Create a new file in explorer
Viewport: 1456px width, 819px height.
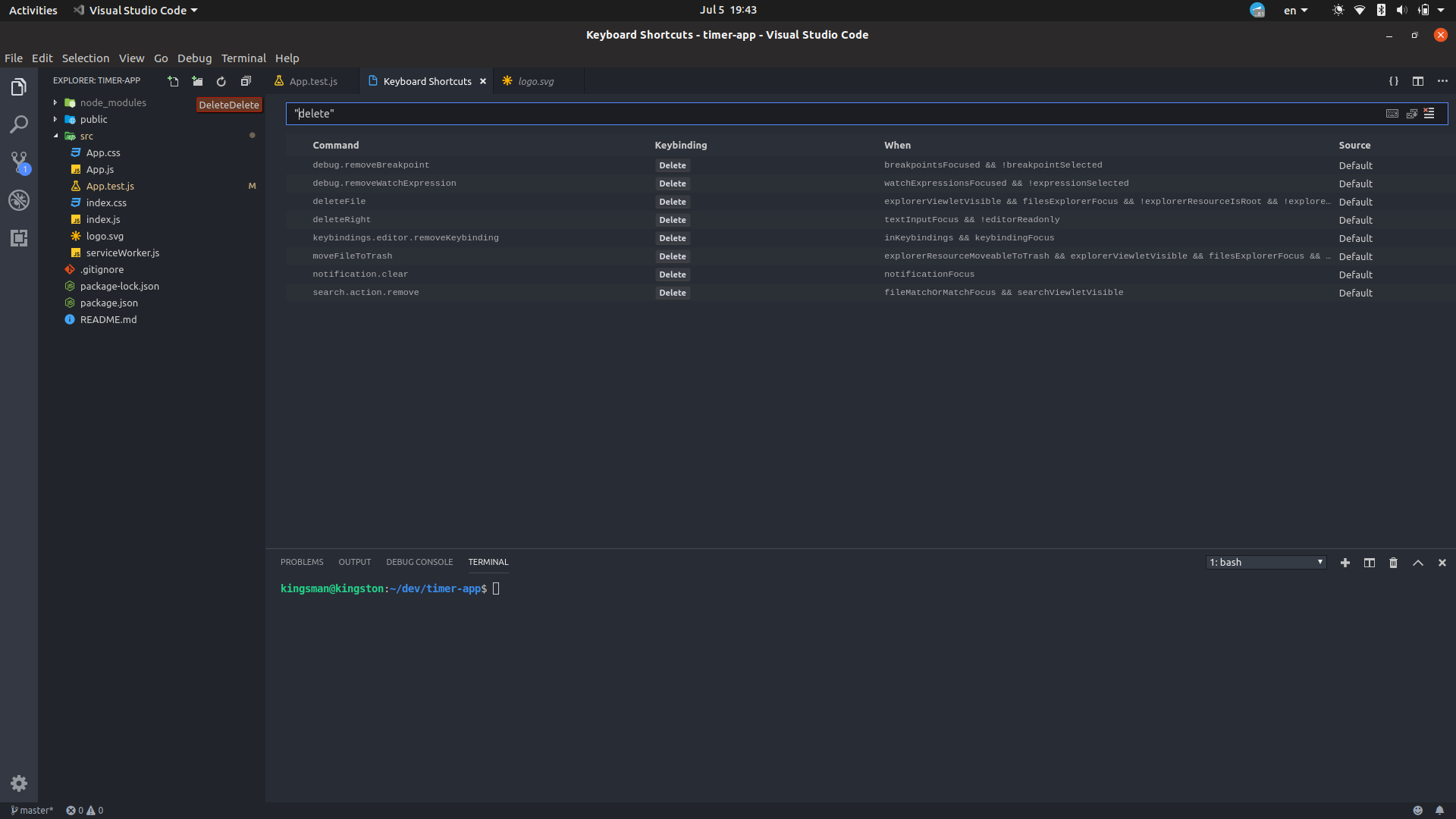(173, 81)
